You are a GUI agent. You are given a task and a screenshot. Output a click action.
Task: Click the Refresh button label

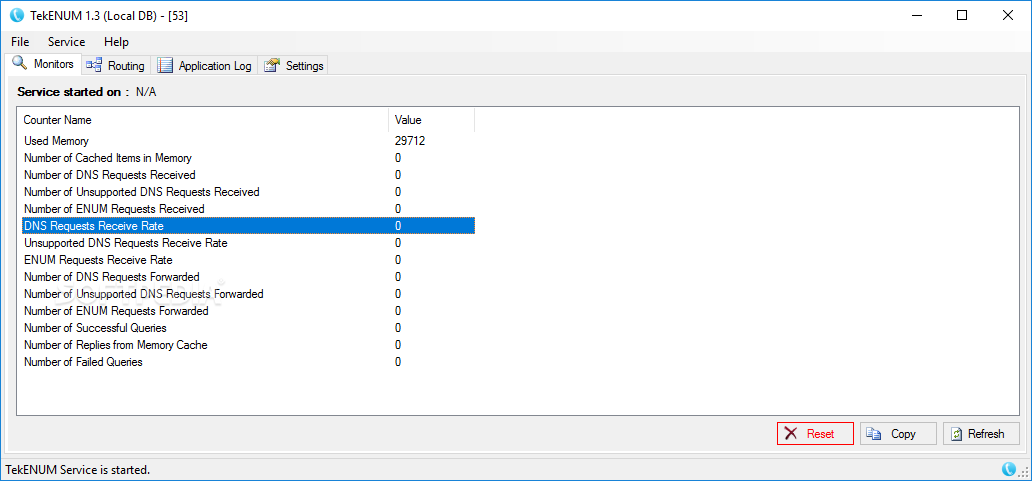coord(986,434)
